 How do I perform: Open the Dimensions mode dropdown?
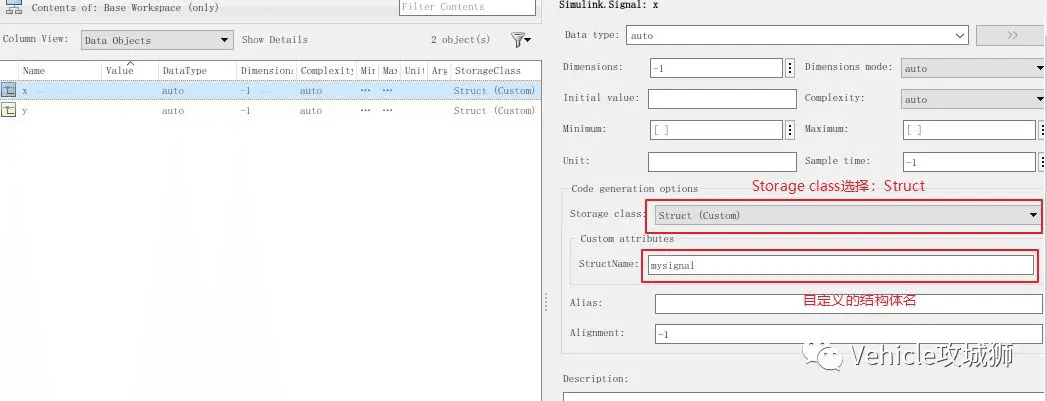(x=973, y=68)
